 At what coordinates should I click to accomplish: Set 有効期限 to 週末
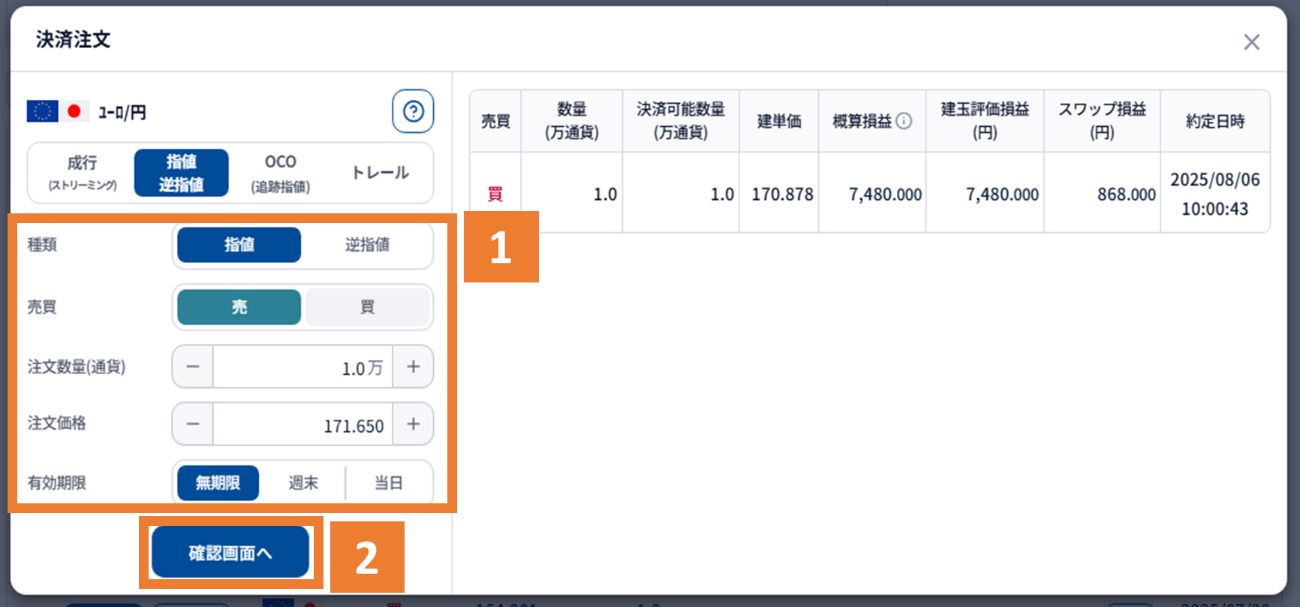[x=303, y=483]
